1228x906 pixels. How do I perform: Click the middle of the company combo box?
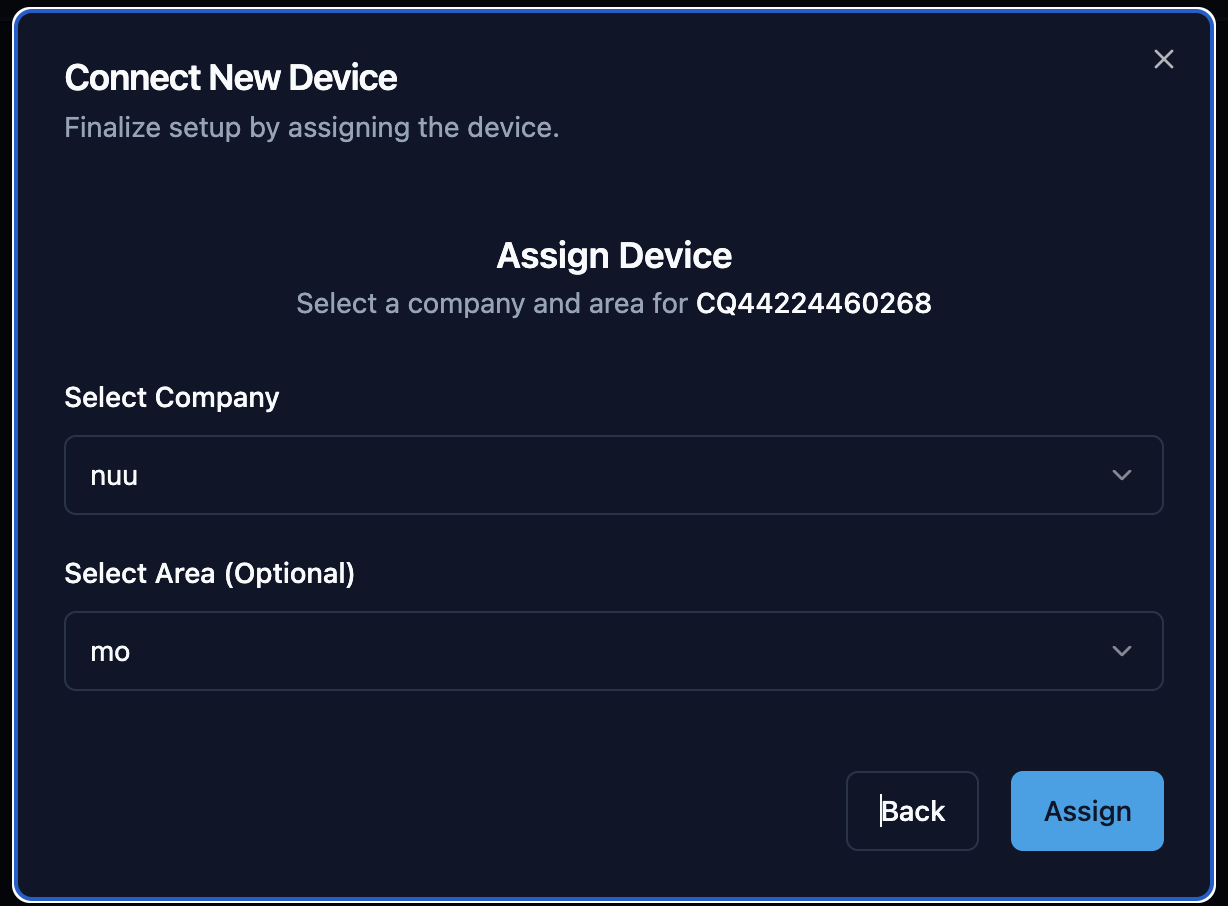coord(613,475)
